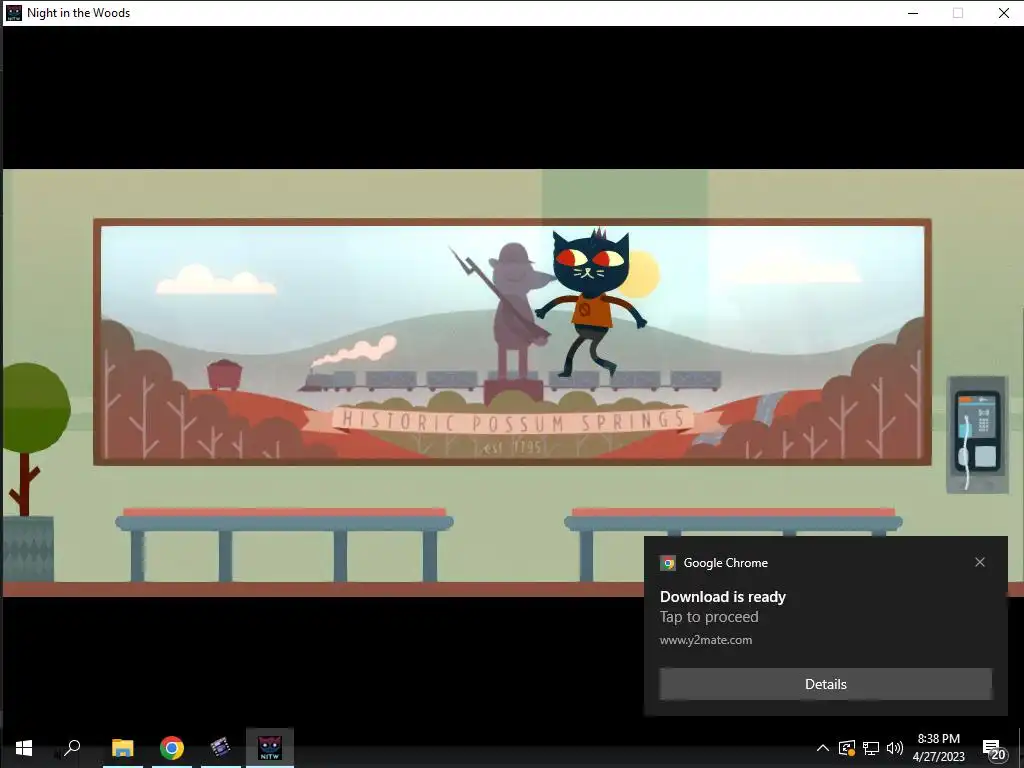
Task: Click the Details button in notification
Action: [x=825, y=684]
